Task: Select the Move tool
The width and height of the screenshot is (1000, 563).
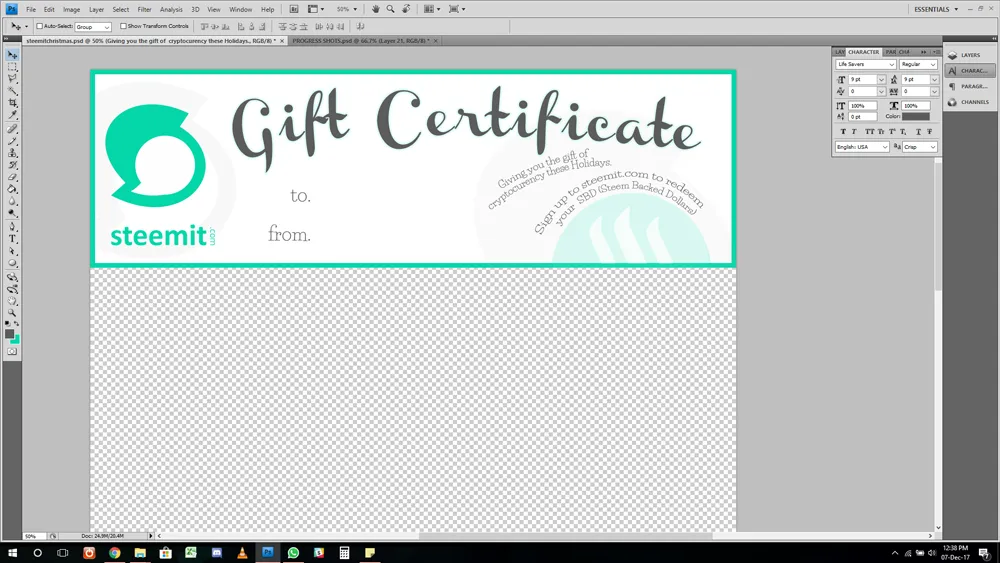Action: (12, 55)
